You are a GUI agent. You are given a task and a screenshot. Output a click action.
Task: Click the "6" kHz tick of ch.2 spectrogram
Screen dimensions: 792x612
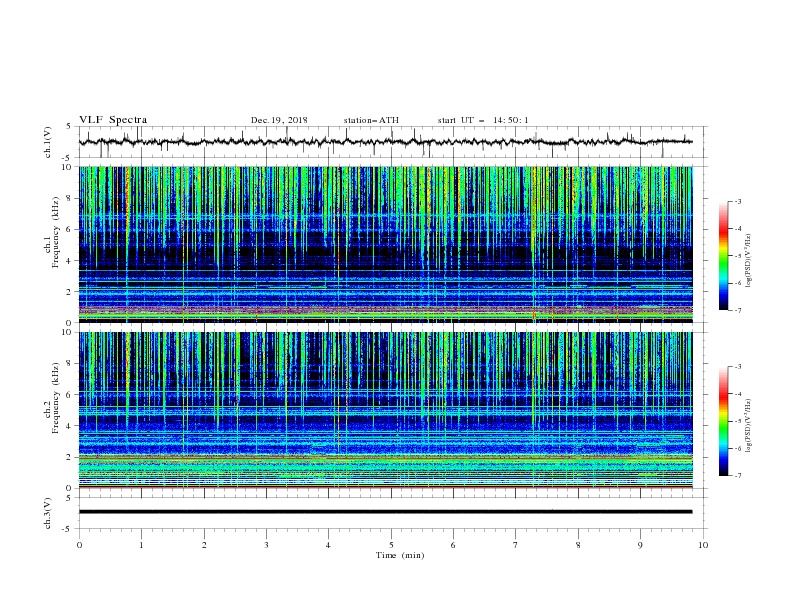click(70, 394)
